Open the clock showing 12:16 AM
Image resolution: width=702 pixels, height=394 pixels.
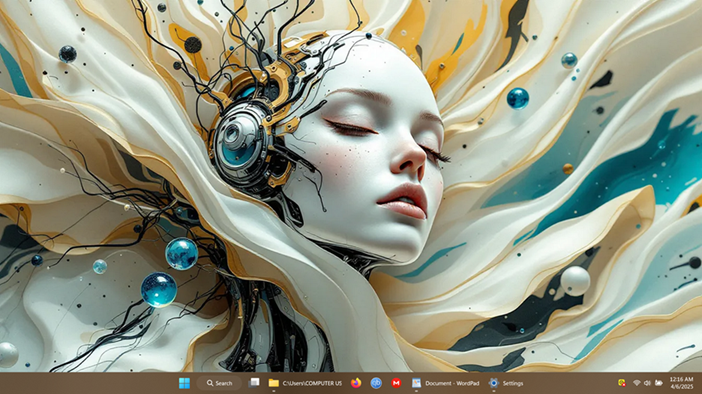681,379
